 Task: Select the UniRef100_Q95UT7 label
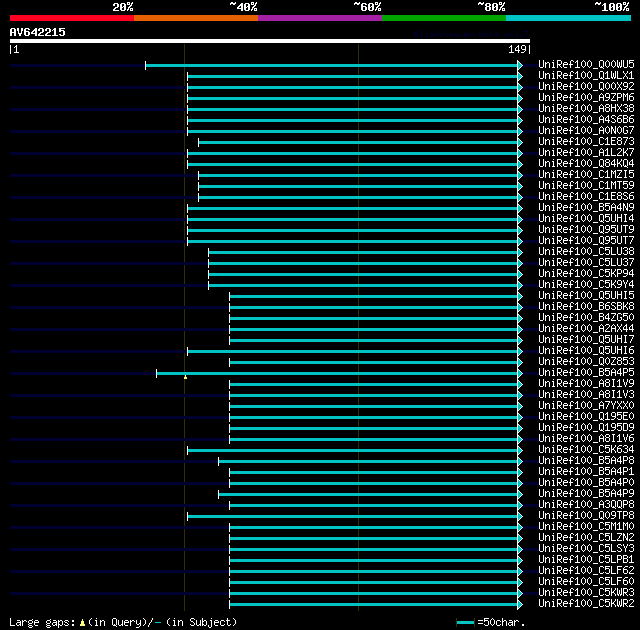point(586,241)
